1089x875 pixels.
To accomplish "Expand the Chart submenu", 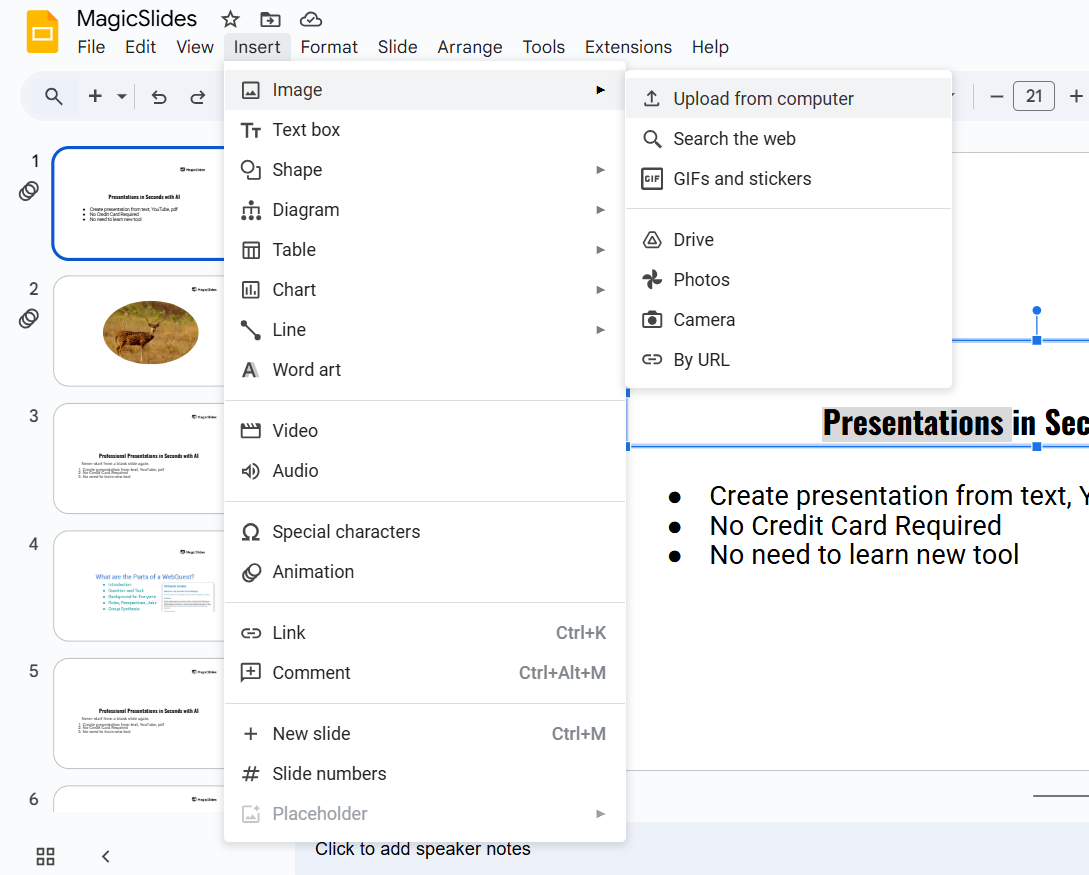I will [x=425, y=290].
